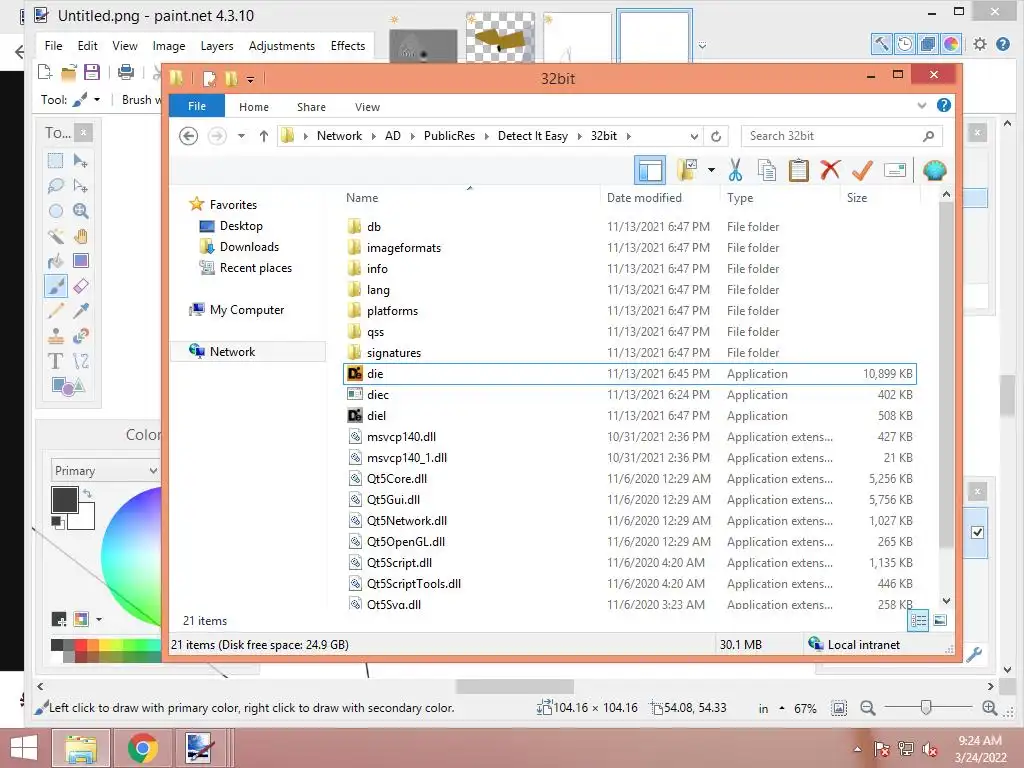Click the seashell icon in Explorer toolbar
Viewport: 1024px width, 768px height.
[x=935, y=170]
